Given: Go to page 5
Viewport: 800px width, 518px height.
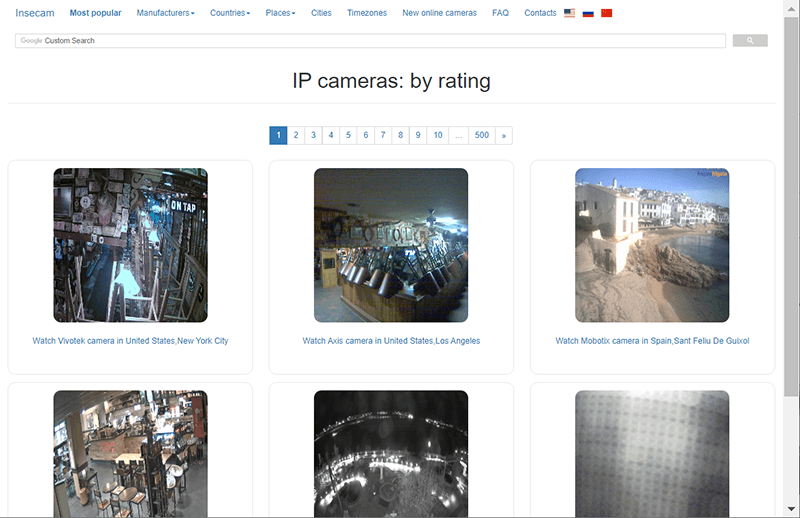Looking at the screenshot, I should click(348, 135).
